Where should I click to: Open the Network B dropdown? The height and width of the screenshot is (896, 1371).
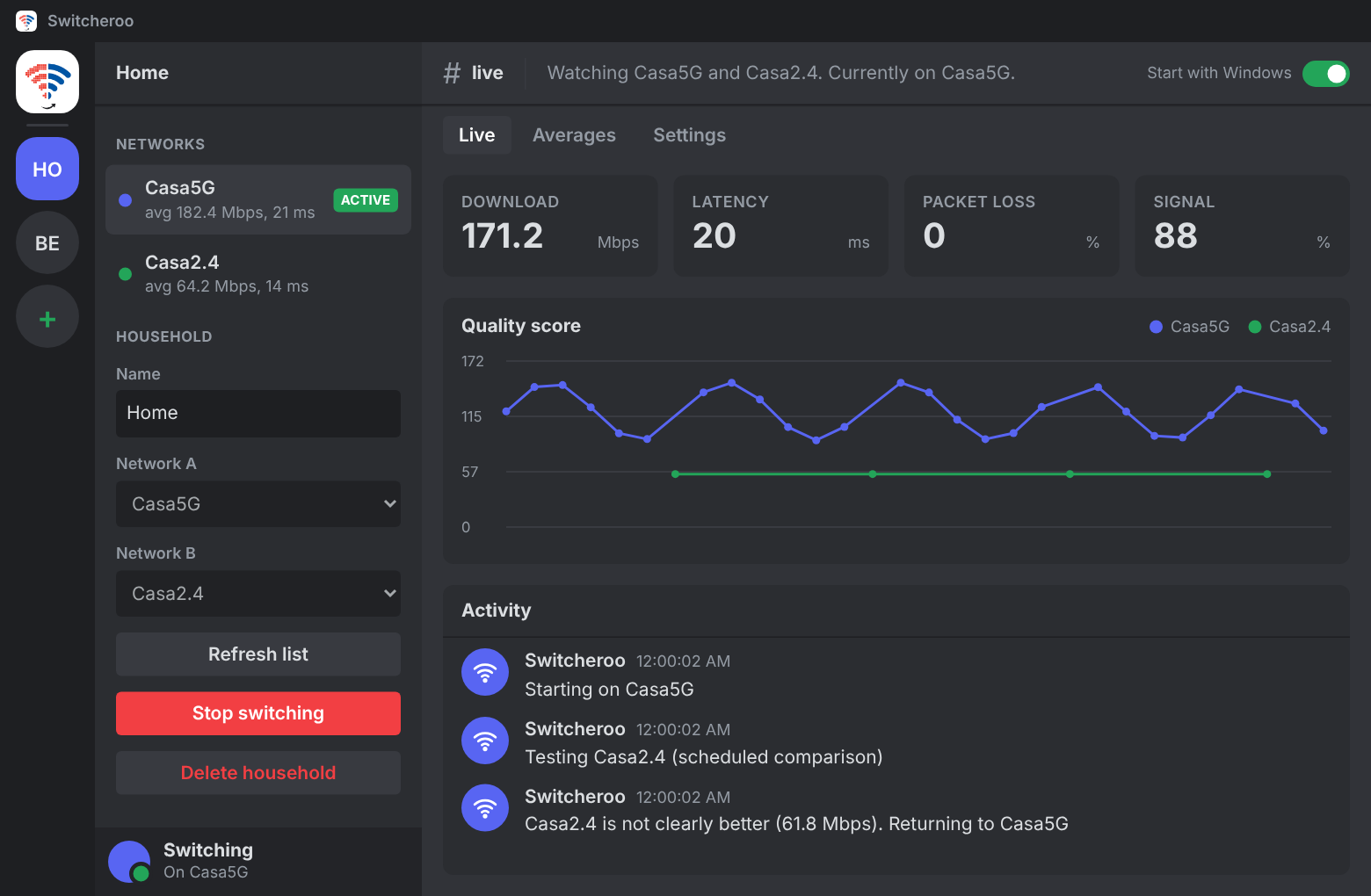point(258,594)
